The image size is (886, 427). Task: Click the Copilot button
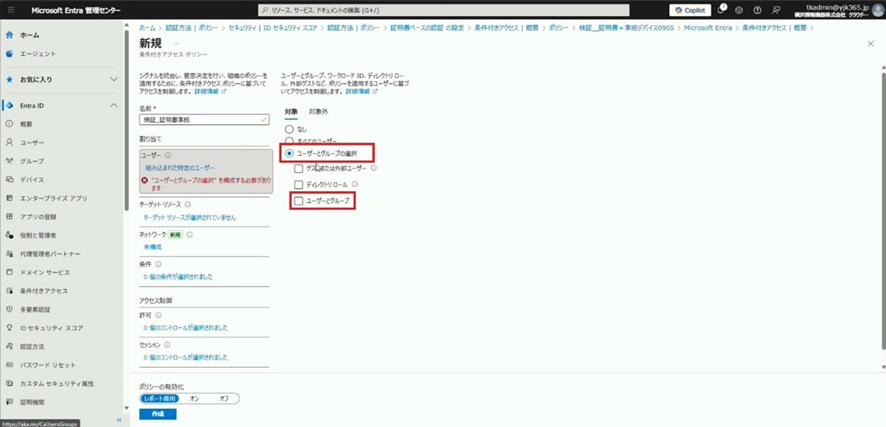(685, 10)
